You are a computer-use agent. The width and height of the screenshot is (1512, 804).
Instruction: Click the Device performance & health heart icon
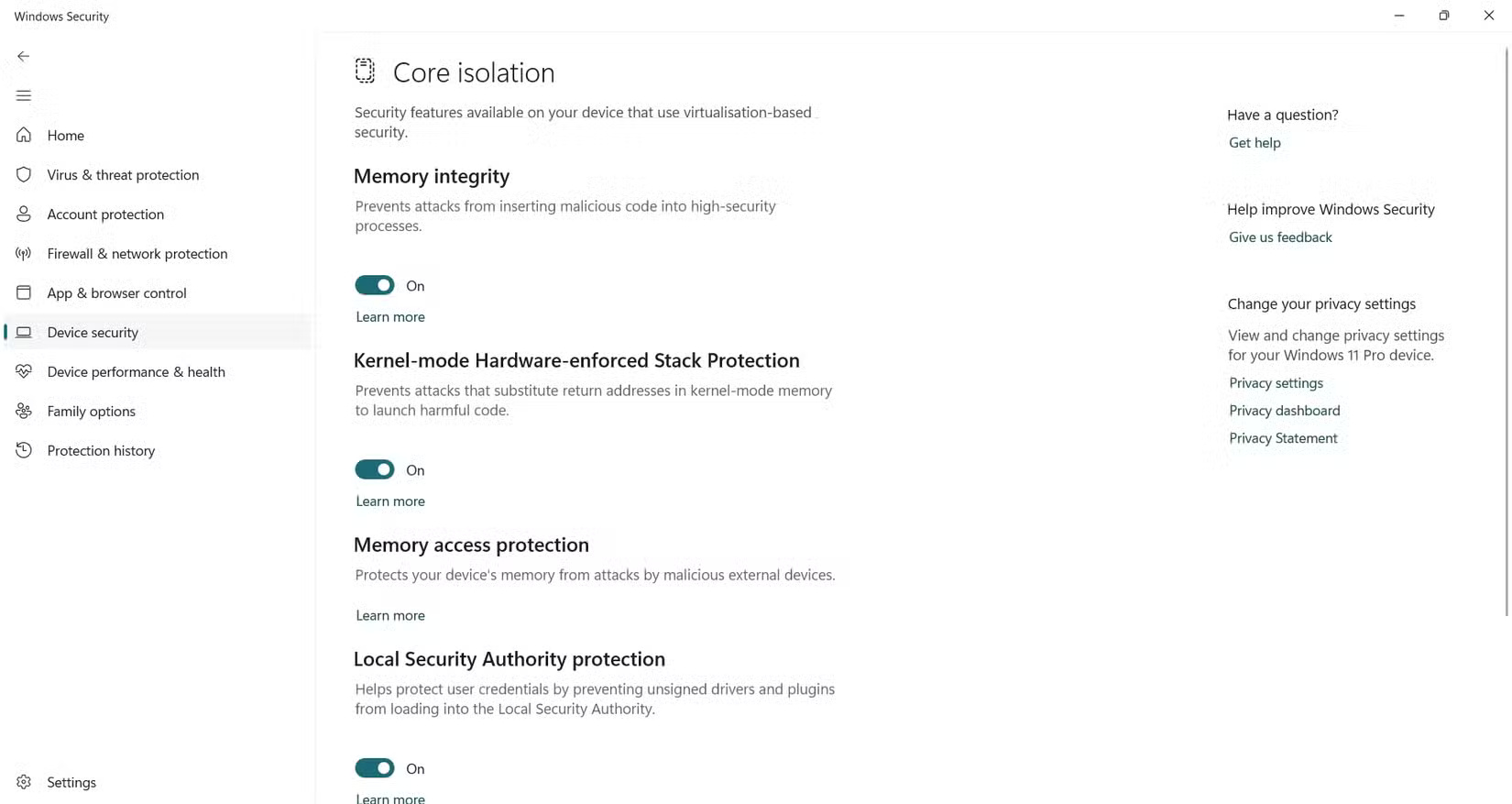point(24,371)
